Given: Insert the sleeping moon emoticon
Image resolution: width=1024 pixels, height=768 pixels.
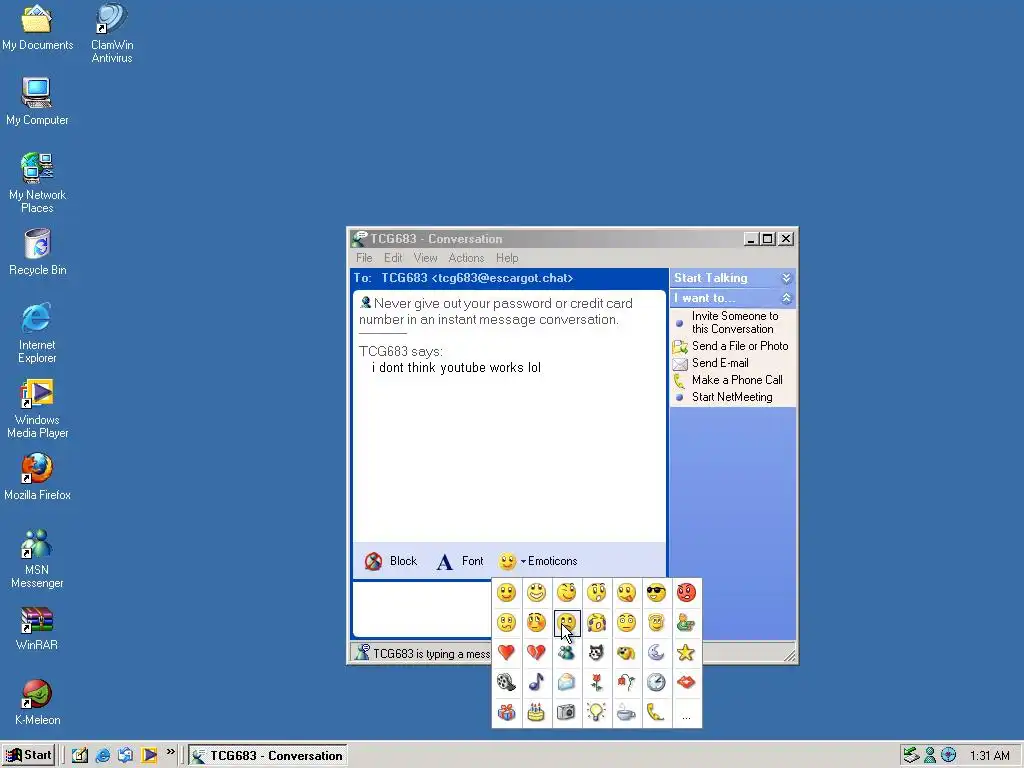Looking at the screenshot, I should (656, 652).
